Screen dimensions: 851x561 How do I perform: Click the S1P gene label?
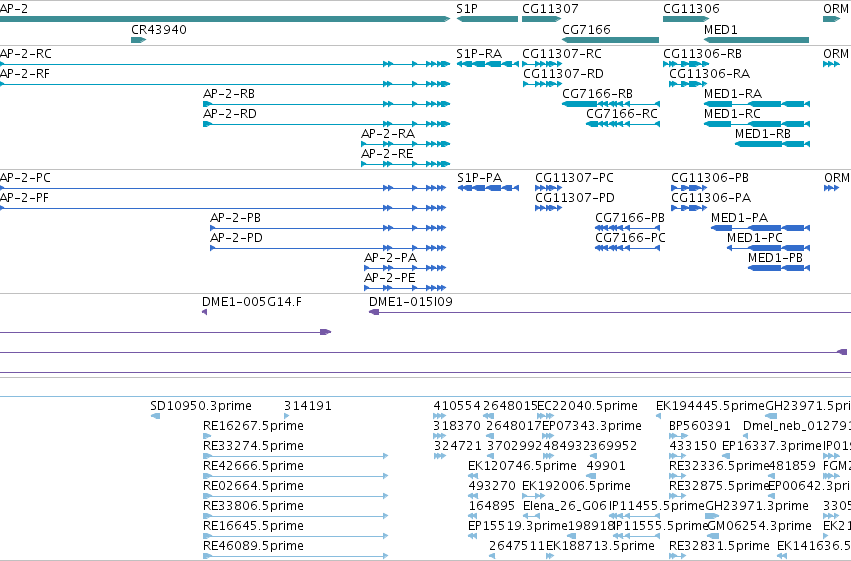coord(467,9)
